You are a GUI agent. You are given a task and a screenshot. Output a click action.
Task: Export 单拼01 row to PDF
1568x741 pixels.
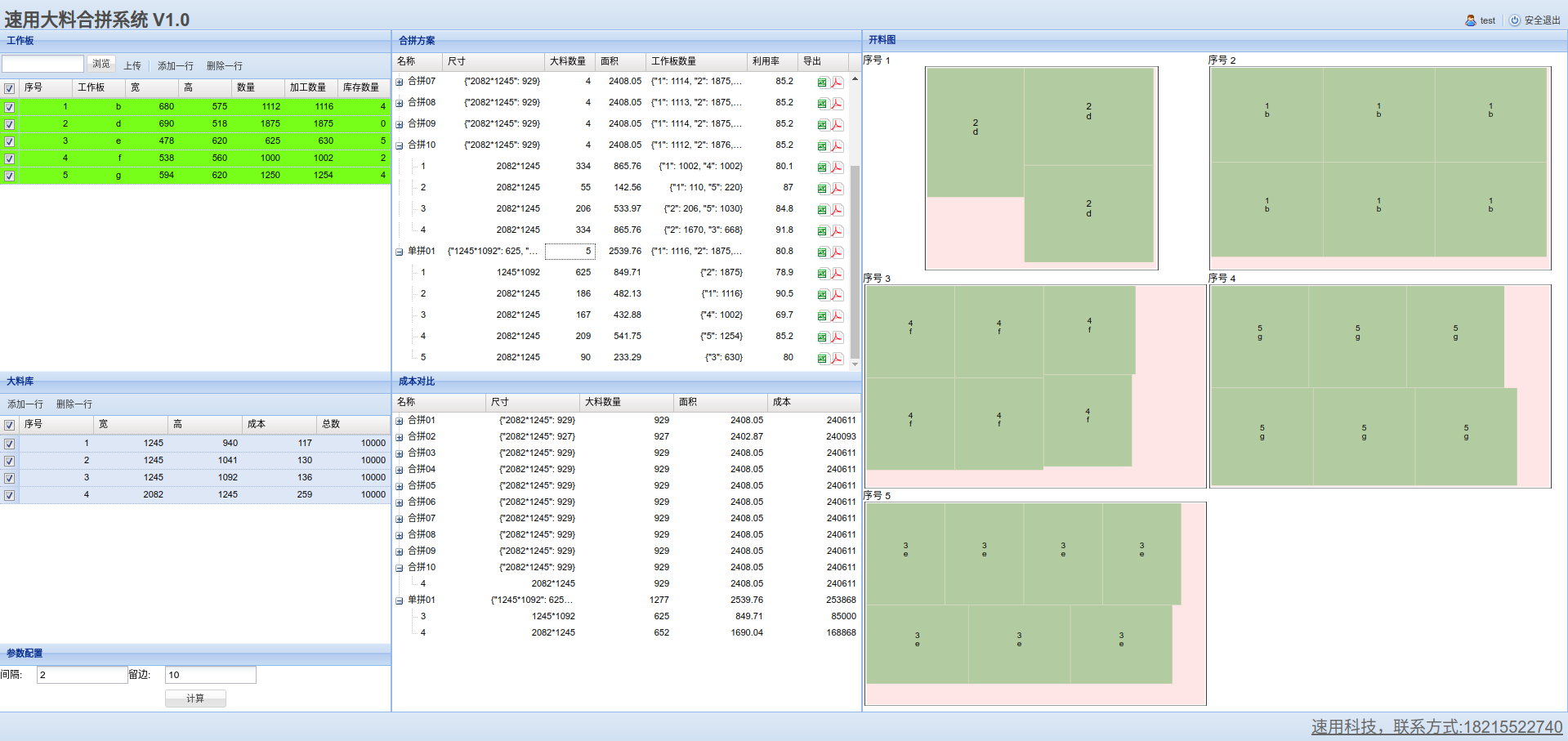pos(837,252)
